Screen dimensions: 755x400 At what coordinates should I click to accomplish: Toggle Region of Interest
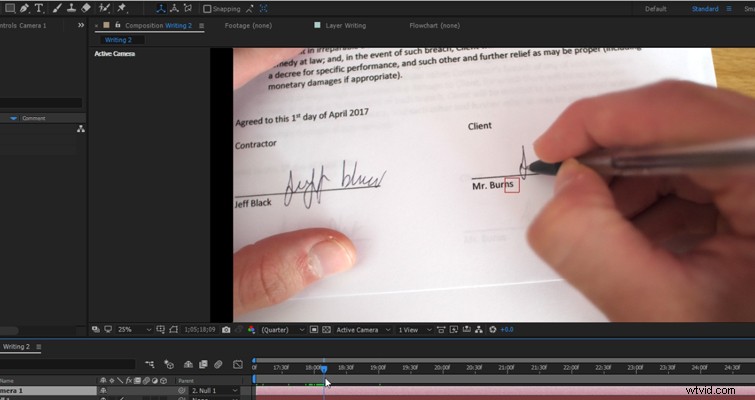click(x=314, y=330)
